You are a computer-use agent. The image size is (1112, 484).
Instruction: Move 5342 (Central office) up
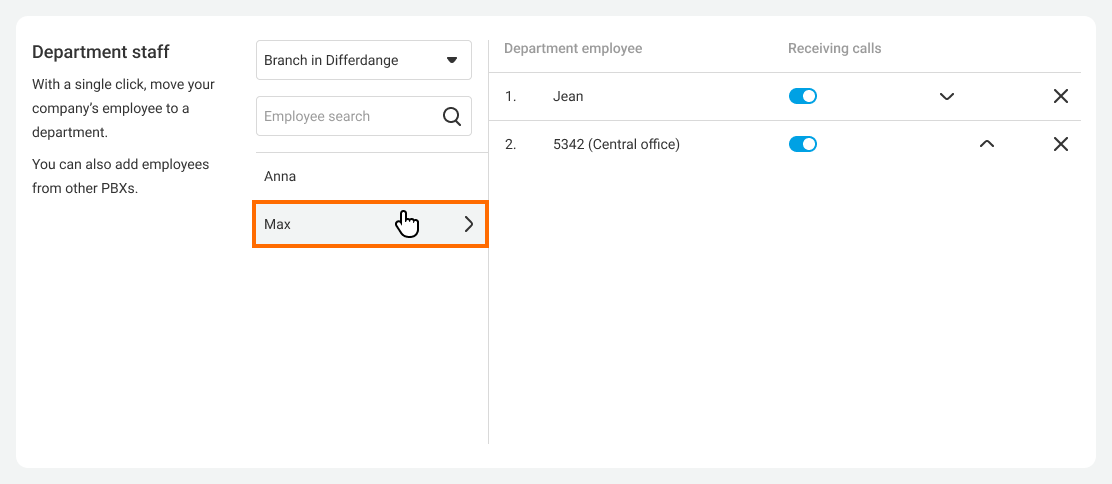coord(987,144)
